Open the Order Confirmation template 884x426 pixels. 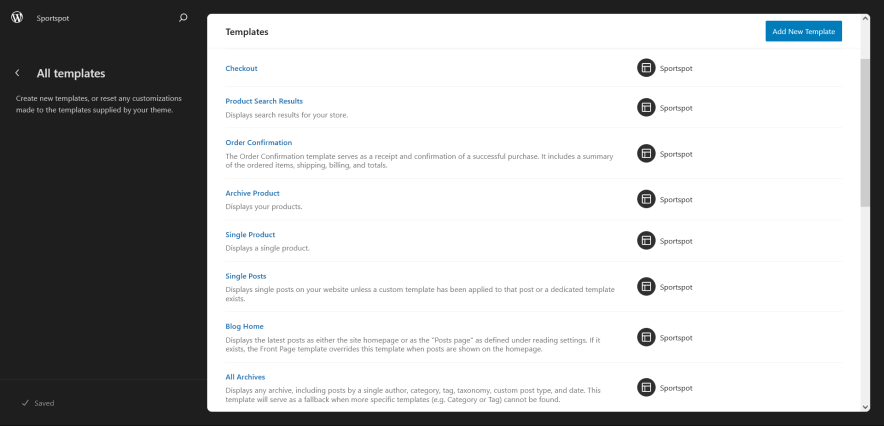pos(259,142)
